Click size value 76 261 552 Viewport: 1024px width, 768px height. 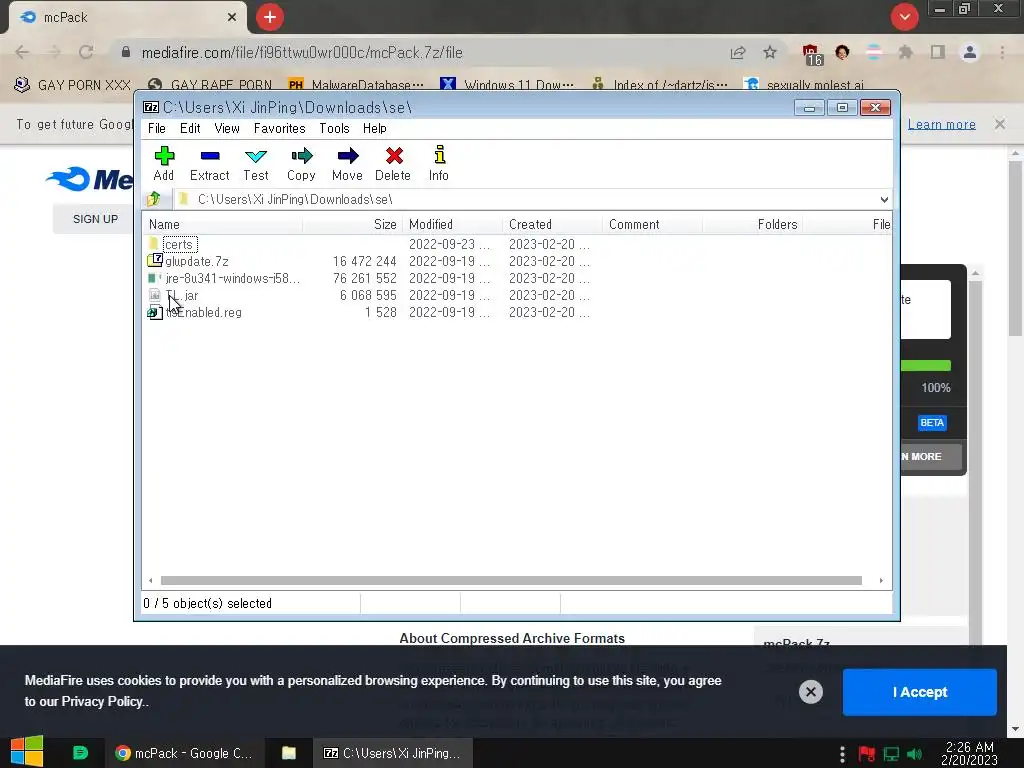coord(364,278)
